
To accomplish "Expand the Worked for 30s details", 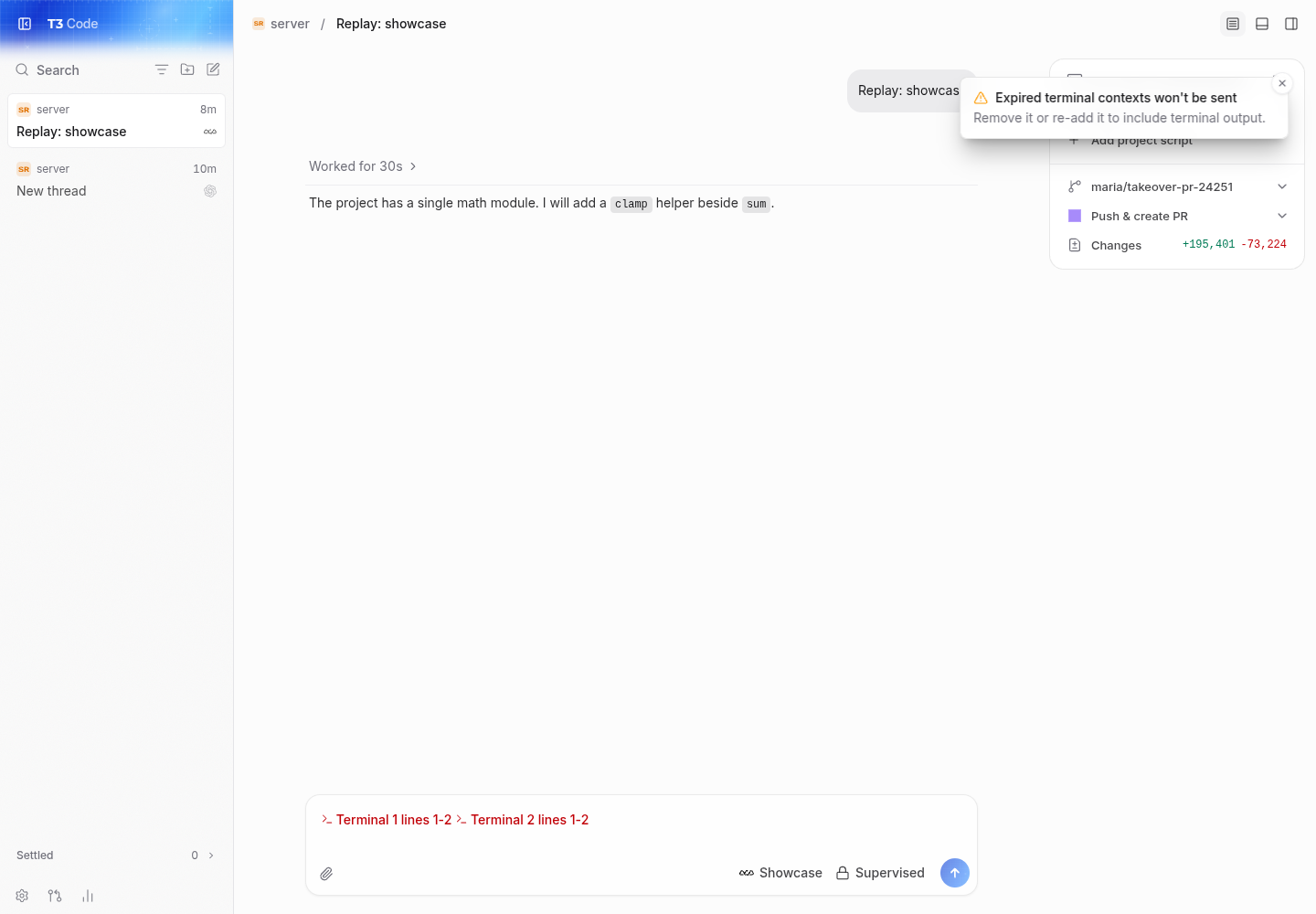I will tap(363, 166).
